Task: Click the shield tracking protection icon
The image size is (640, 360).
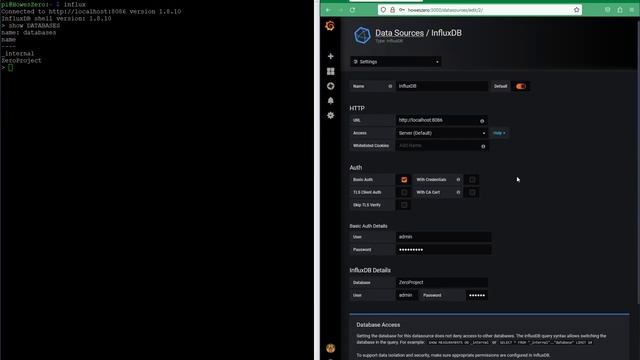Action: pyautogui.click(x=383, y=10)
